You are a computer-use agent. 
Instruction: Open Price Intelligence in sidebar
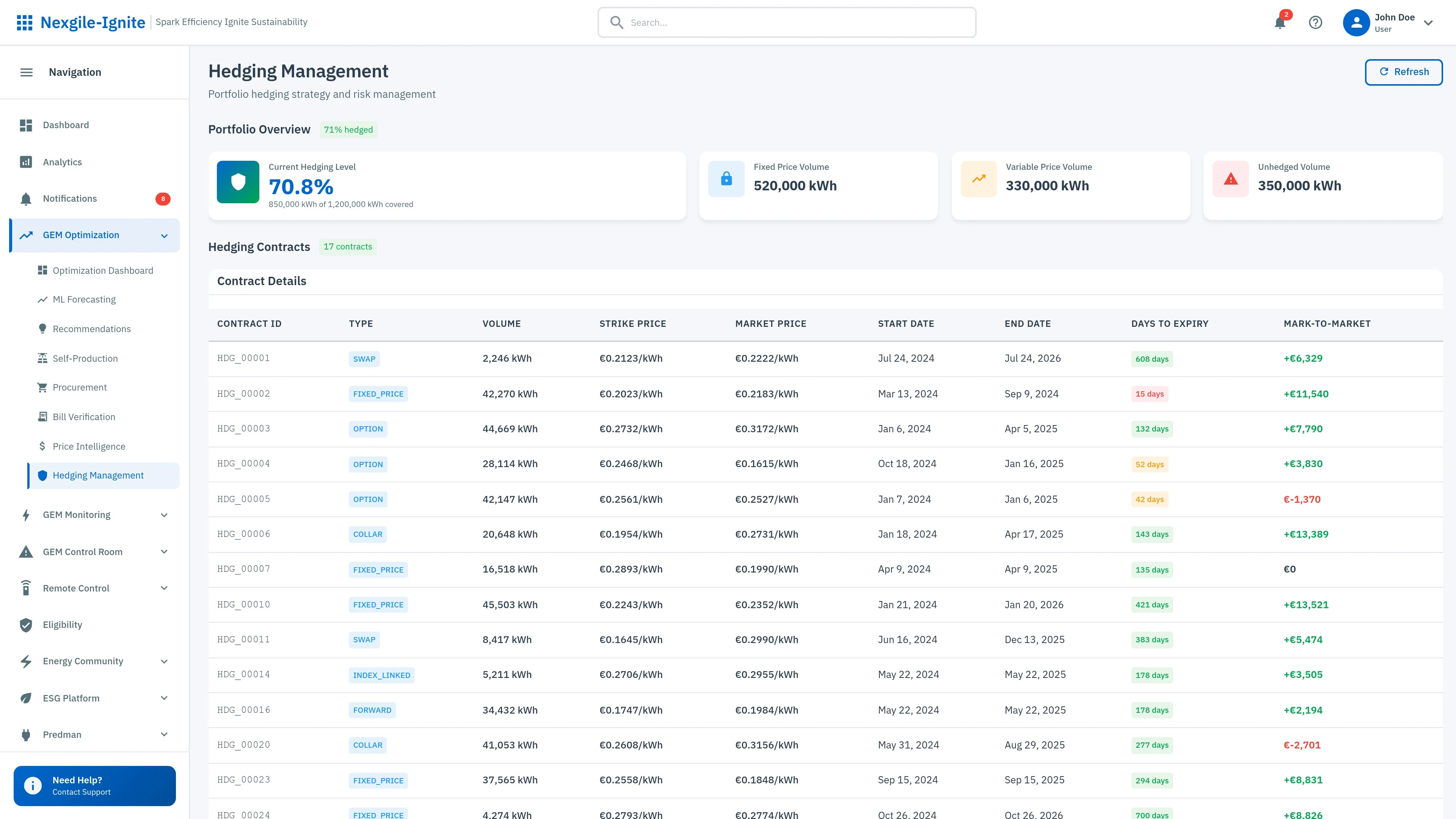(89, 447)
